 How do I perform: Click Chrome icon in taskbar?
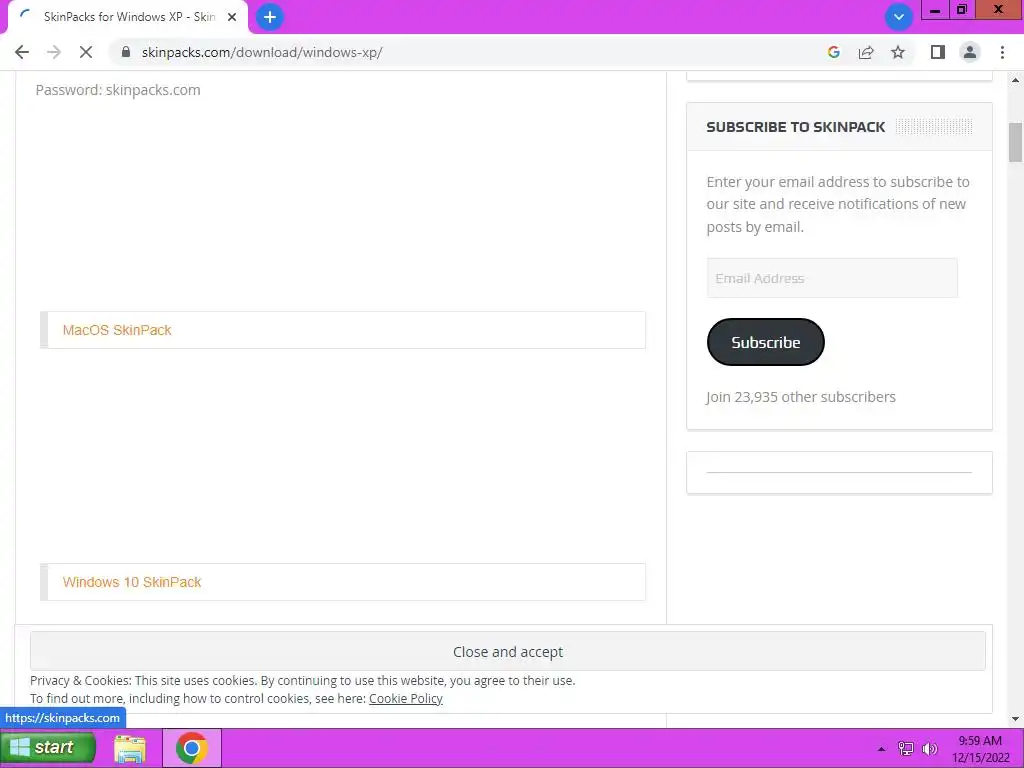[x=191, y=748]
